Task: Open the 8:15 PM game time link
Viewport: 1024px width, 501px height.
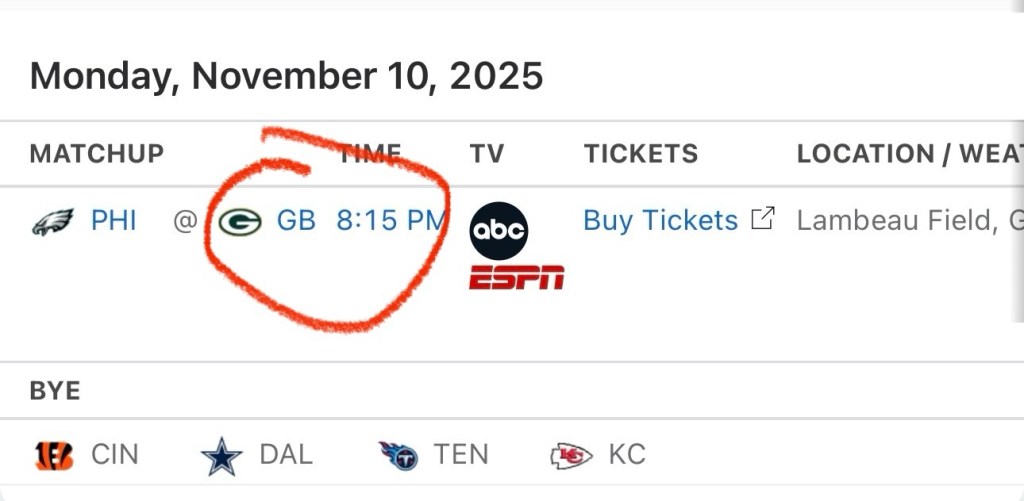Action: click(x=390, y=220)
